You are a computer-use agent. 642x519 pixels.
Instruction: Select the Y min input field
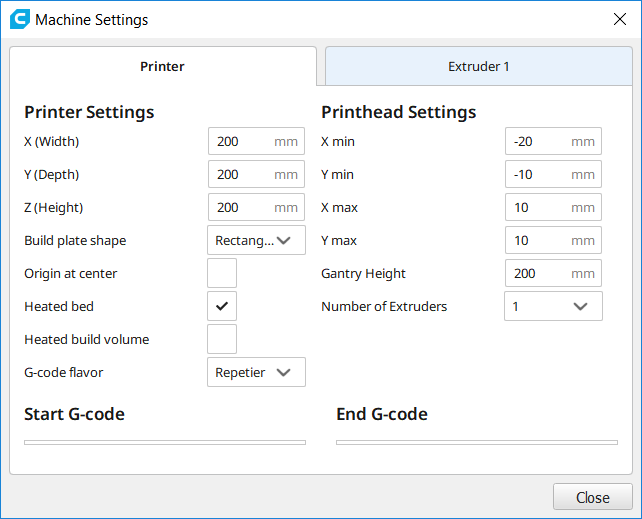(540, 174)
